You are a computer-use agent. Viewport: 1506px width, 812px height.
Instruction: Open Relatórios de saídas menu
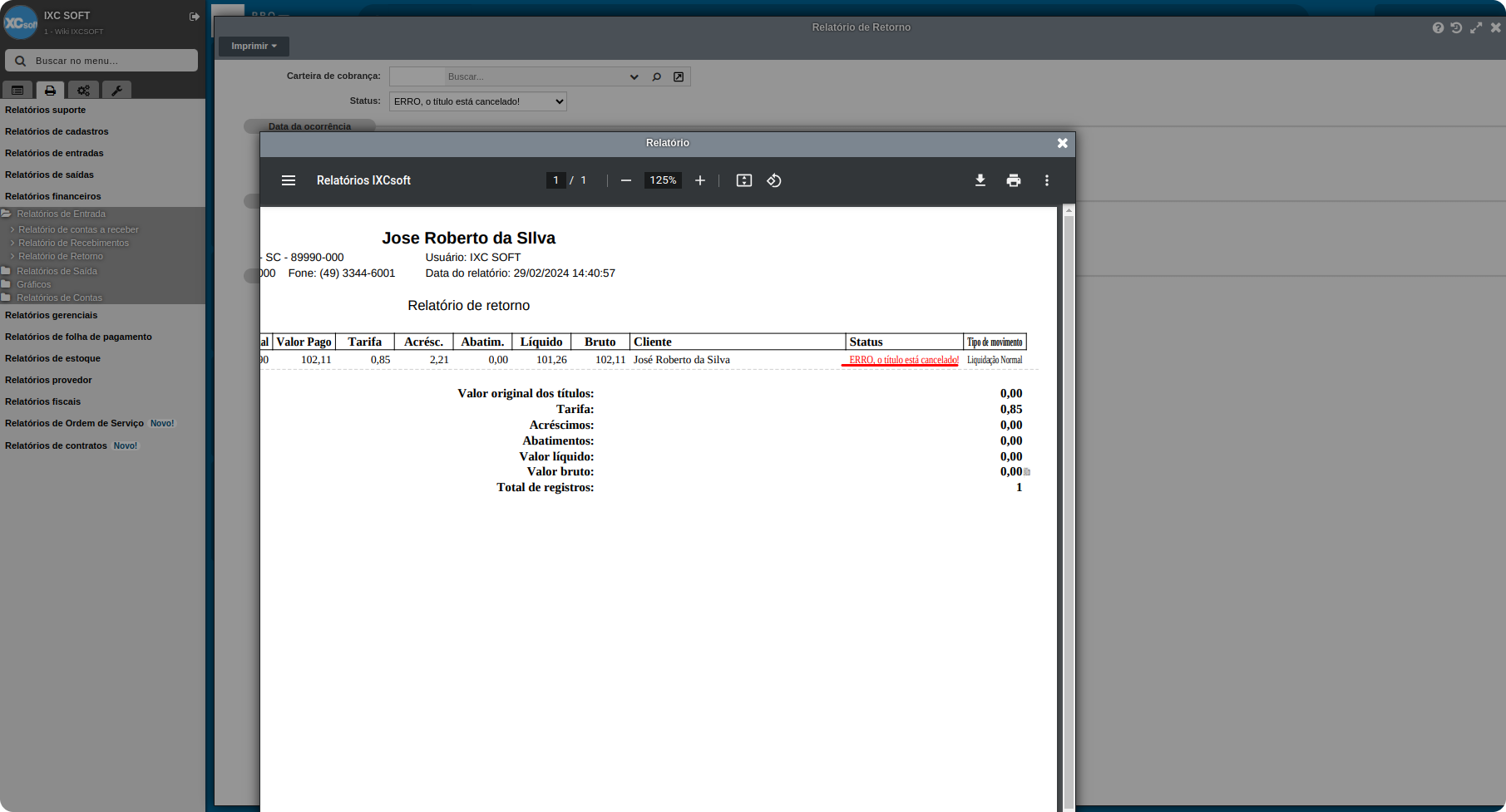(49, 175)
